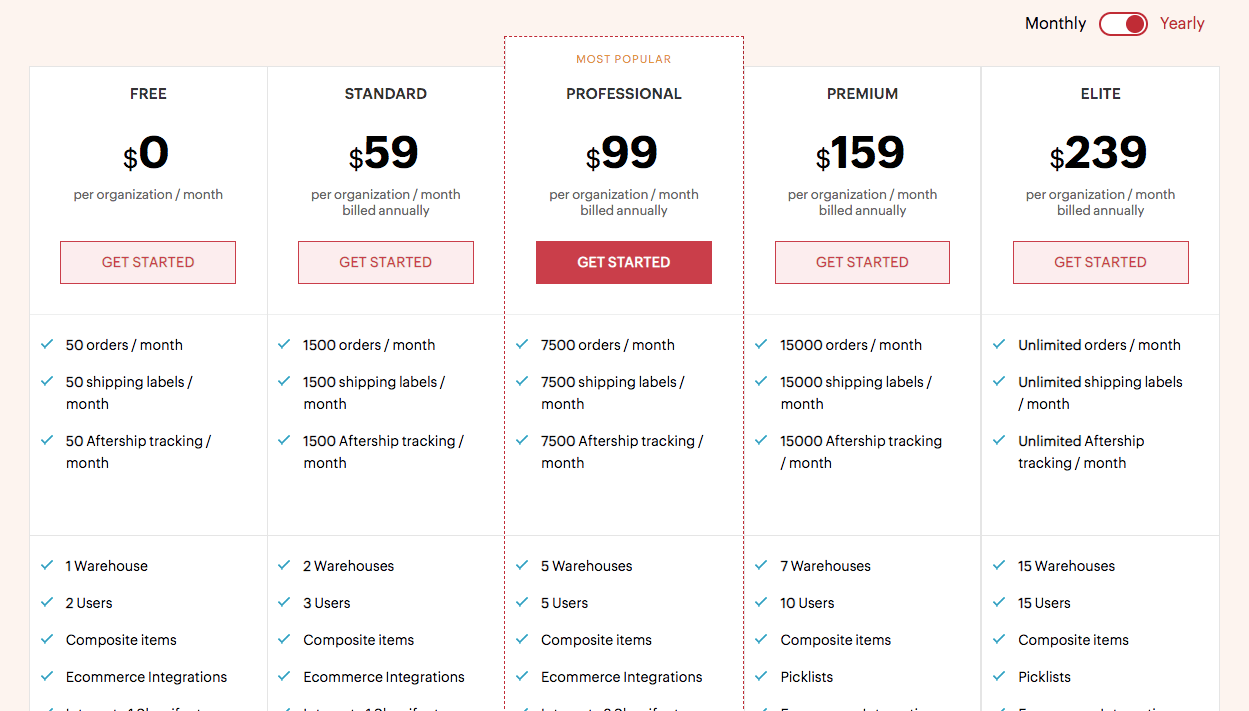The width and height of the screenshot is (1249, 711).
Task: Click checkmark beside Unlimited orders / month
Action: point(999,344)
